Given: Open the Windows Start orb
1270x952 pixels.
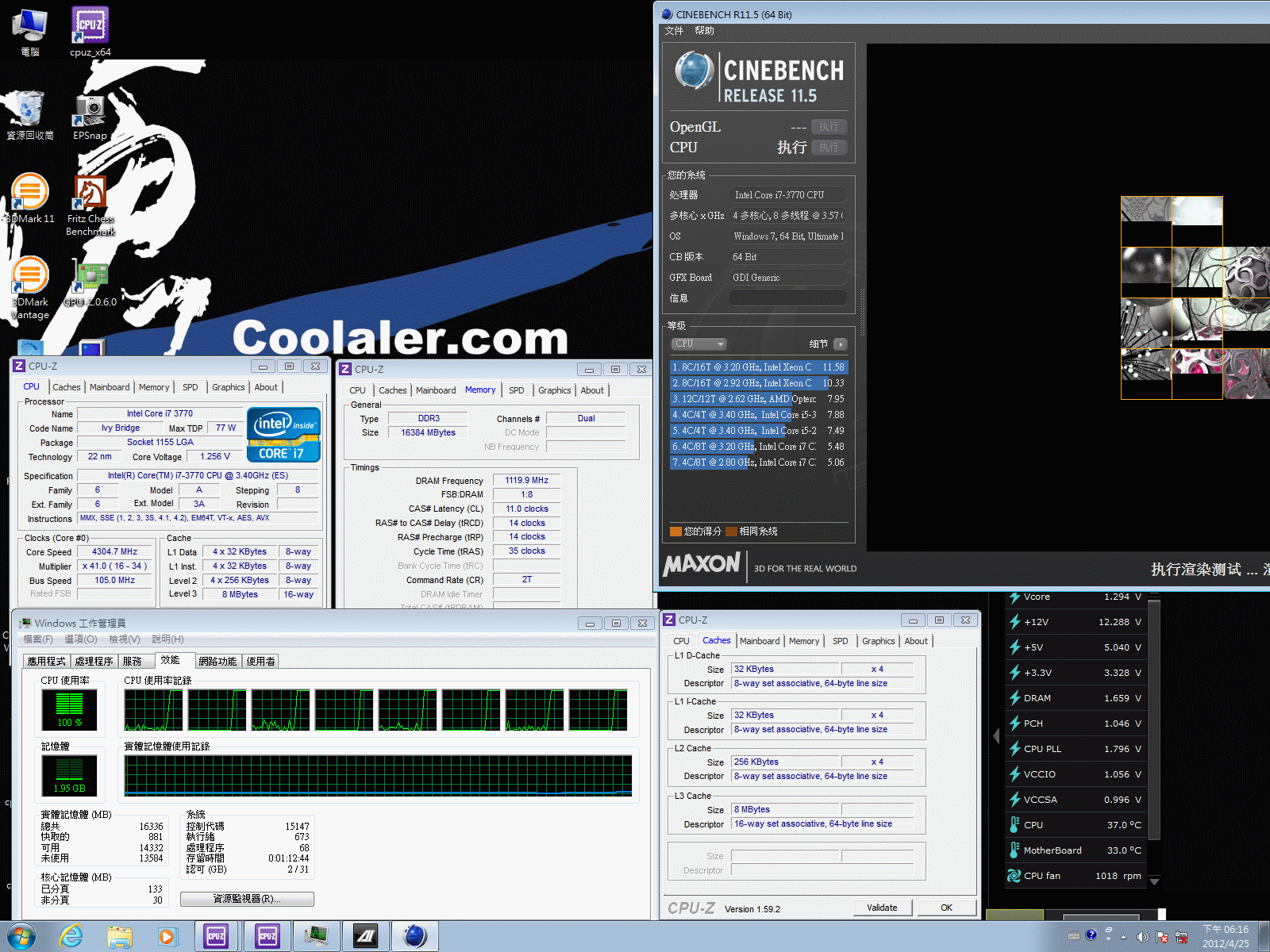Looking at the screenshot, I should coord(21,937).
